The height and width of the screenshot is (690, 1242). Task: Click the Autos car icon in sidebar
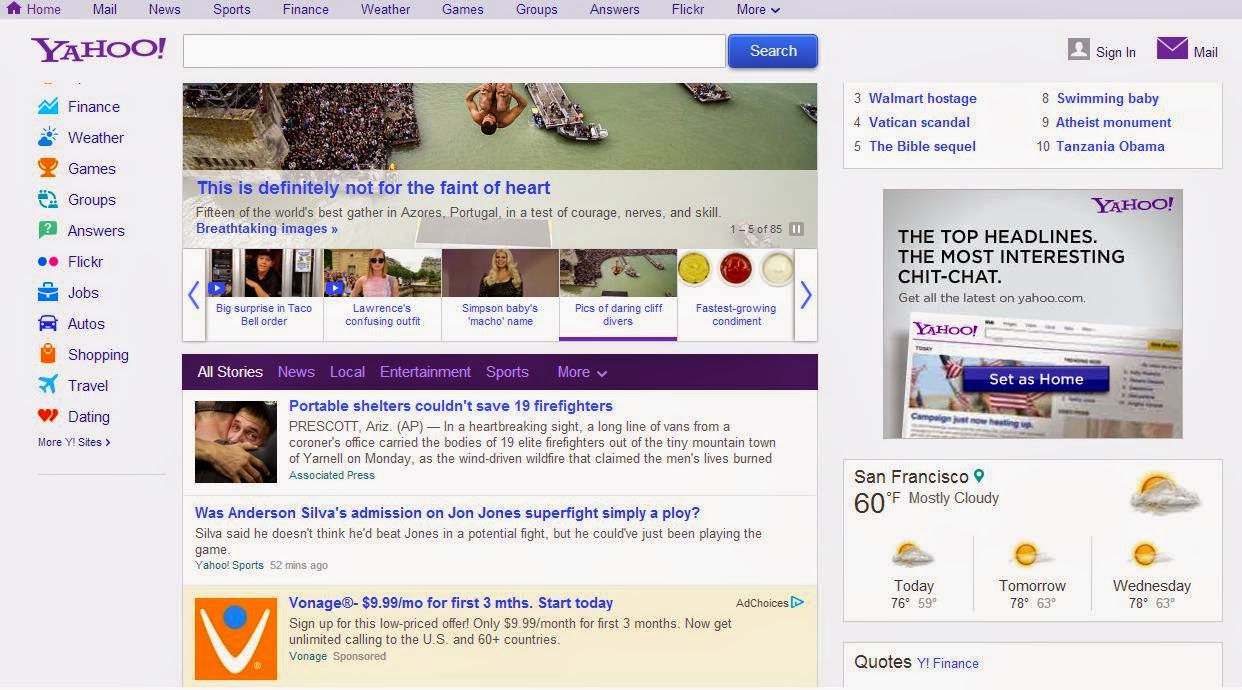[x=48, y=323]
